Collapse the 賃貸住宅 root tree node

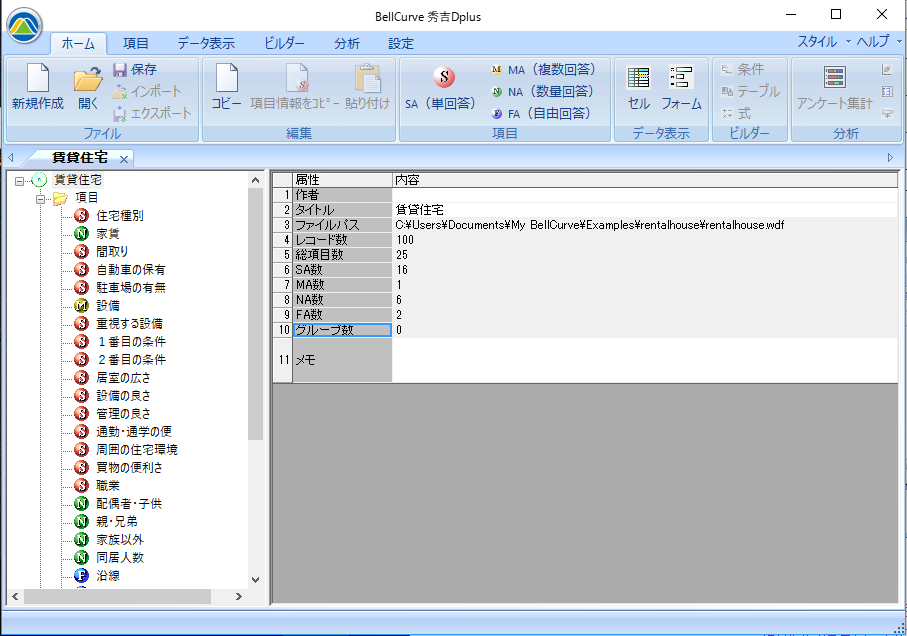click(20, 181)
